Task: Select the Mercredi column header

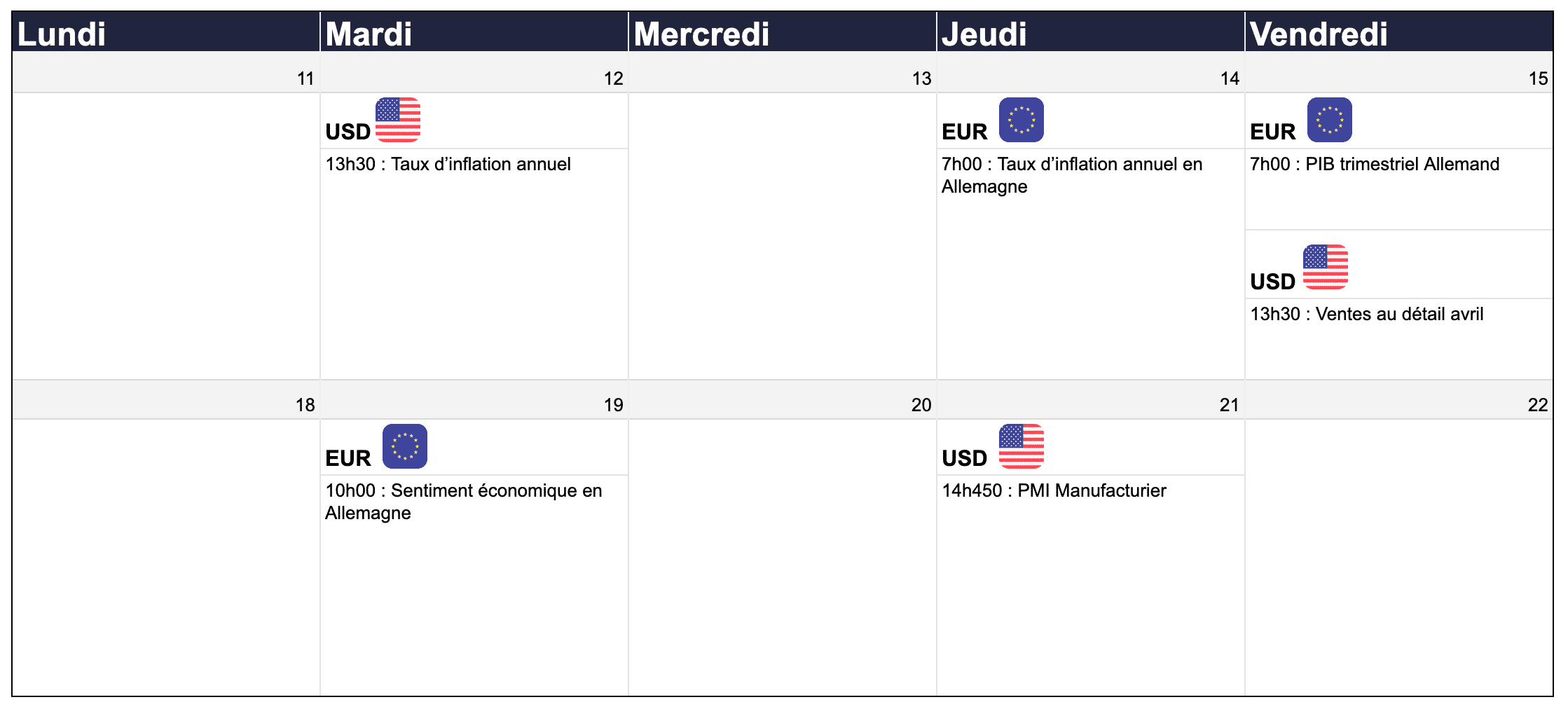Action: pos(783,32)
